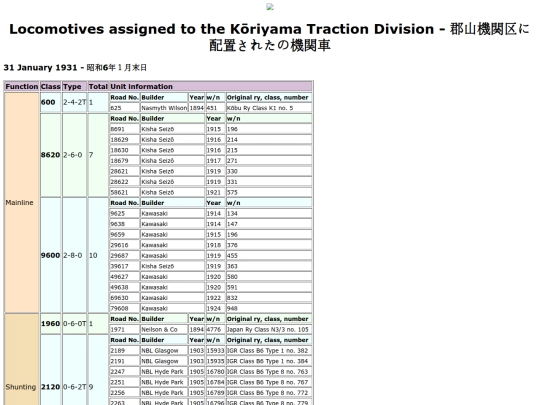Viewport: 540px width, 405px height.
Task: Select road number 49627
Action: coord(125,277)
